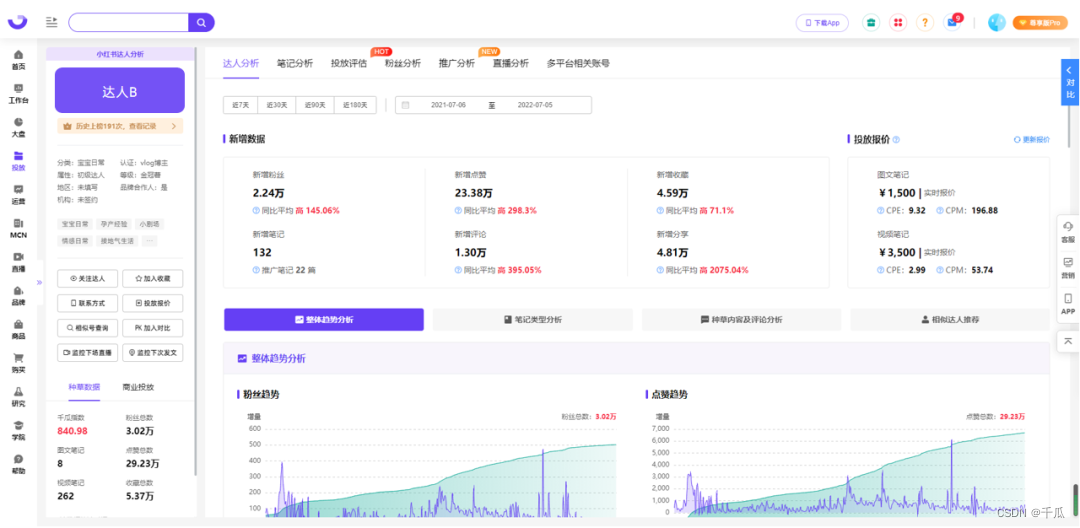Image resolution: width=1080 pixels, height=528 pixels.
Task: Switch to 商业投放 tab
Action: coord(138,387)
